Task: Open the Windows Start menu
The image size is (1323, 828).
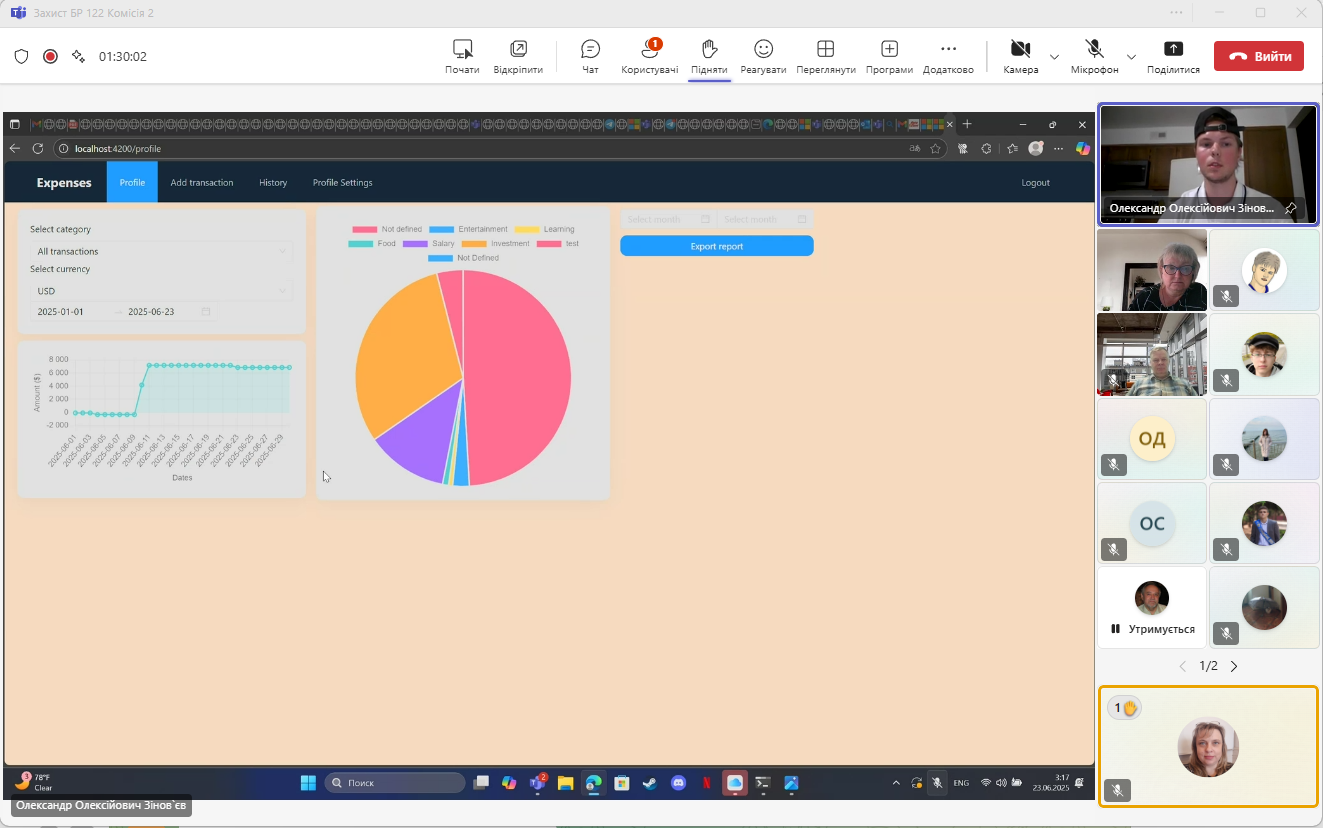Action: pyautogui.click(x=308, y=783)
